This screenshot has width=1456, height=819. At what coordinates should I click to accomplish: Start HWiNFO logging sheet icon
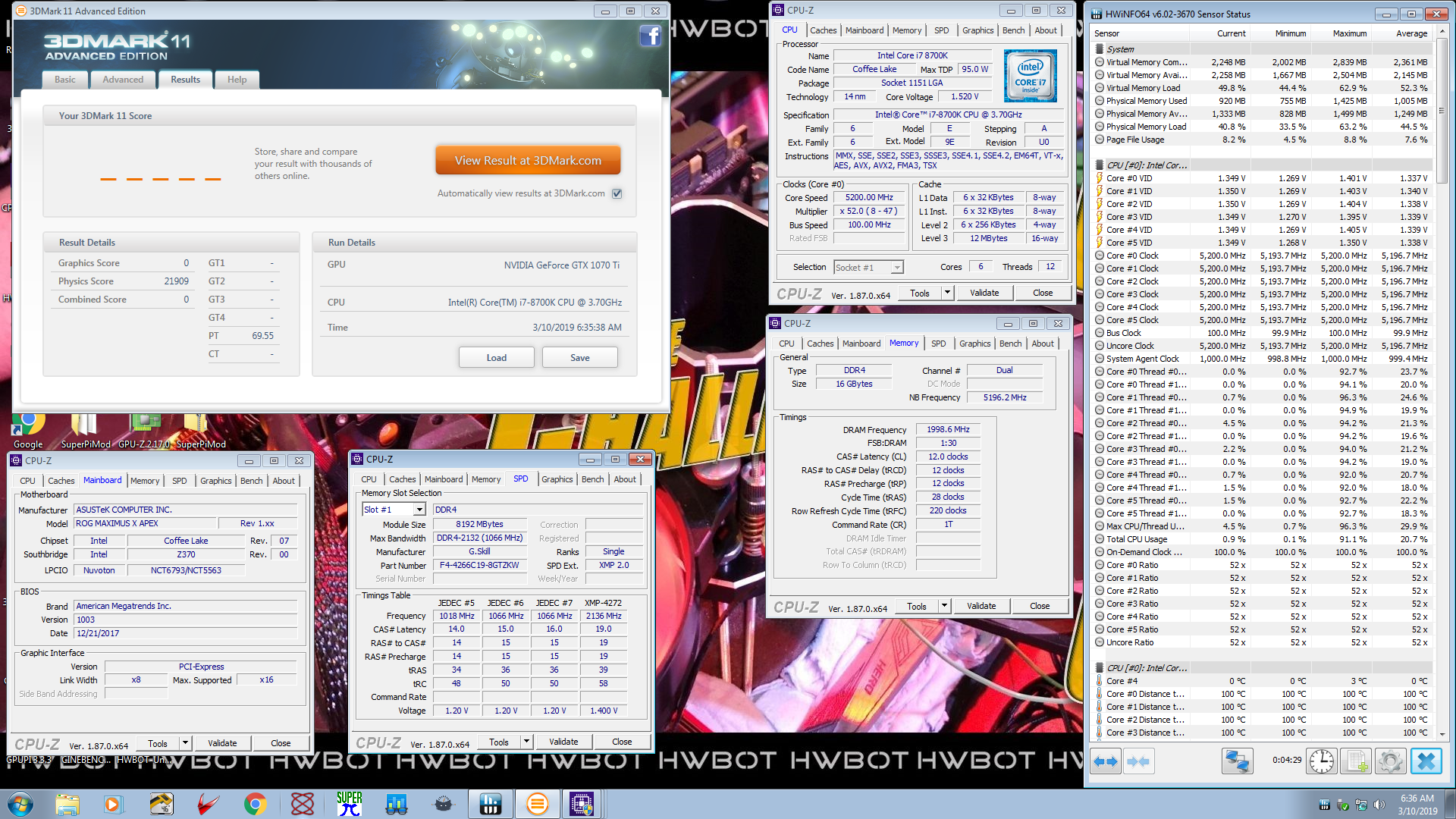coord(1356,761)
